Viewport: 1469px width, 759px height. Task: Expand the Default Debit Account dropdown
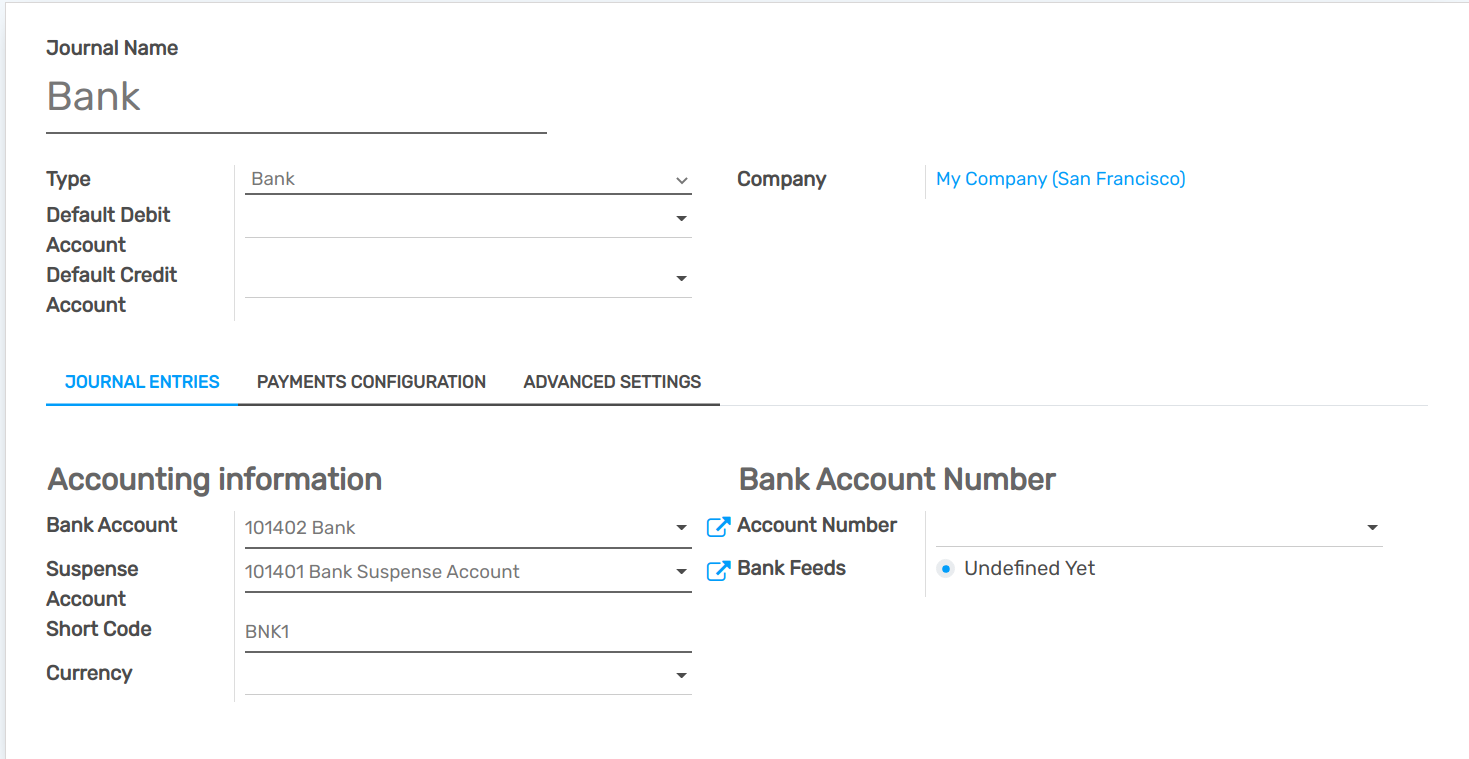pos(681,218)
